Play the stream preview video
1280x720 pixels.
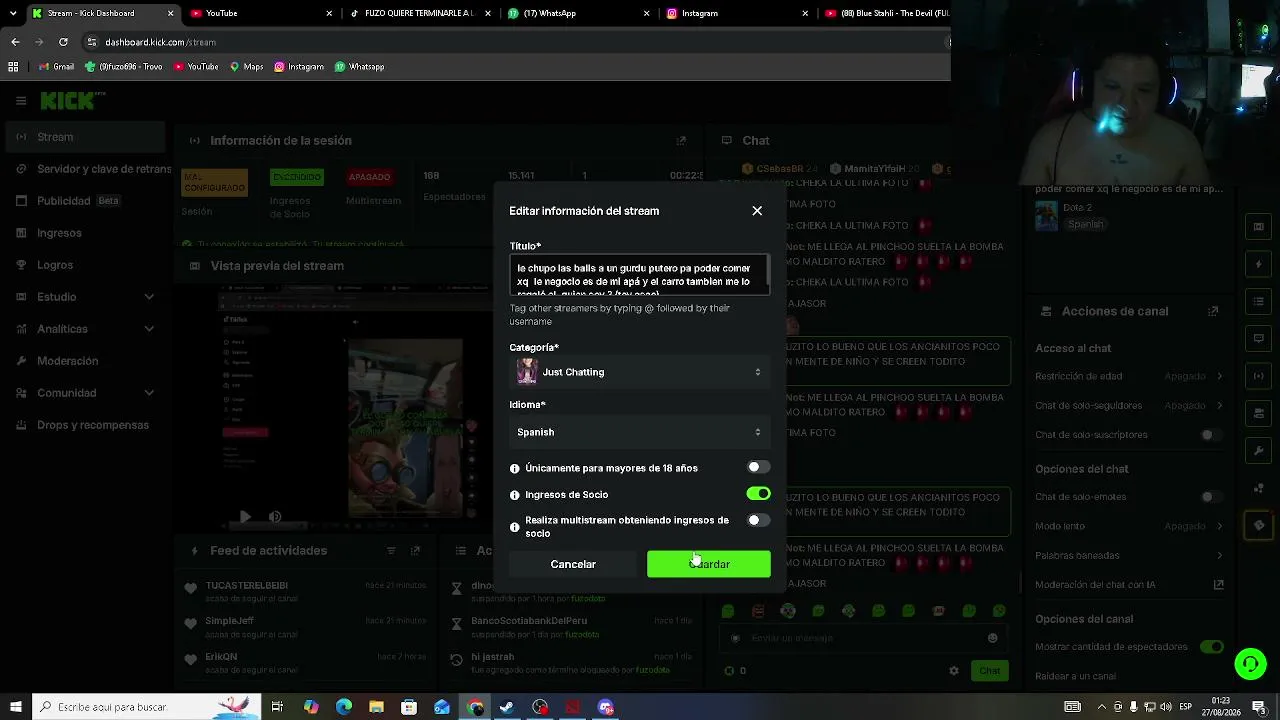coord(245,517)
